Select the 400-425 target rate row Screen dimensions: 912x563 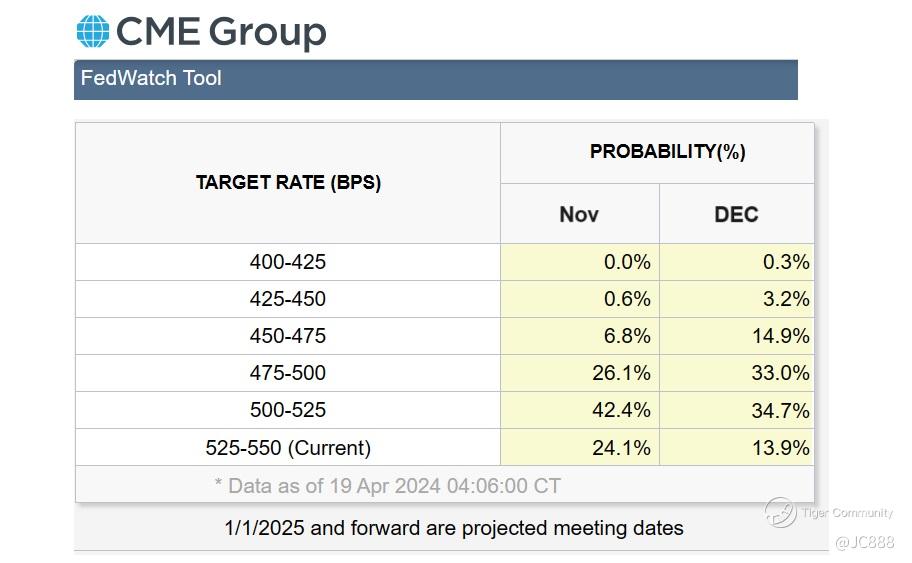tap(288, 262)
